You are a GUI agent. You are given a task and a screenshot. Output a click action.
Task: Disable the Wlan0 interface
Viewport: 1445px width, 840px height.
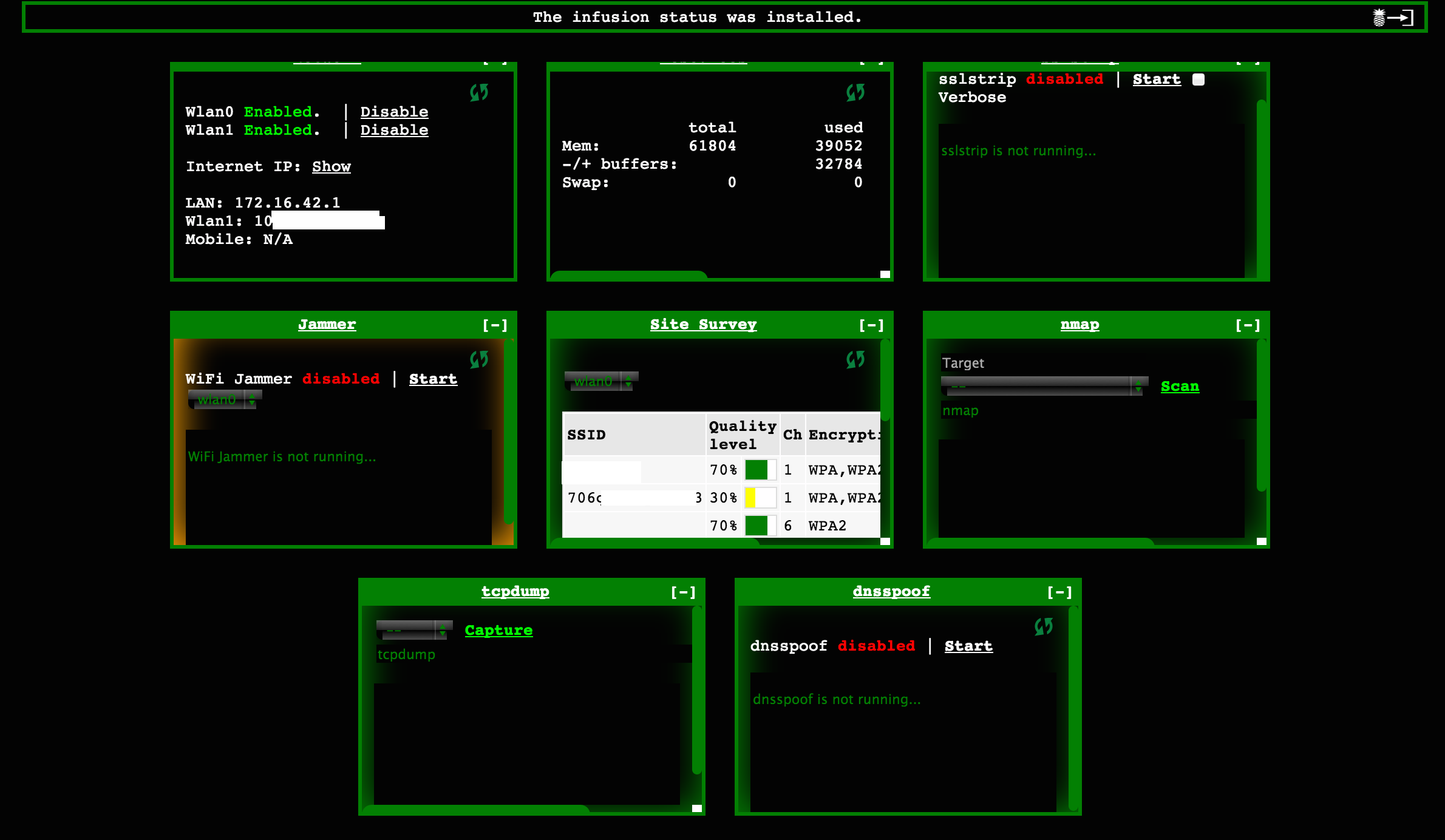pyautogui.click(x=394, y=112)
